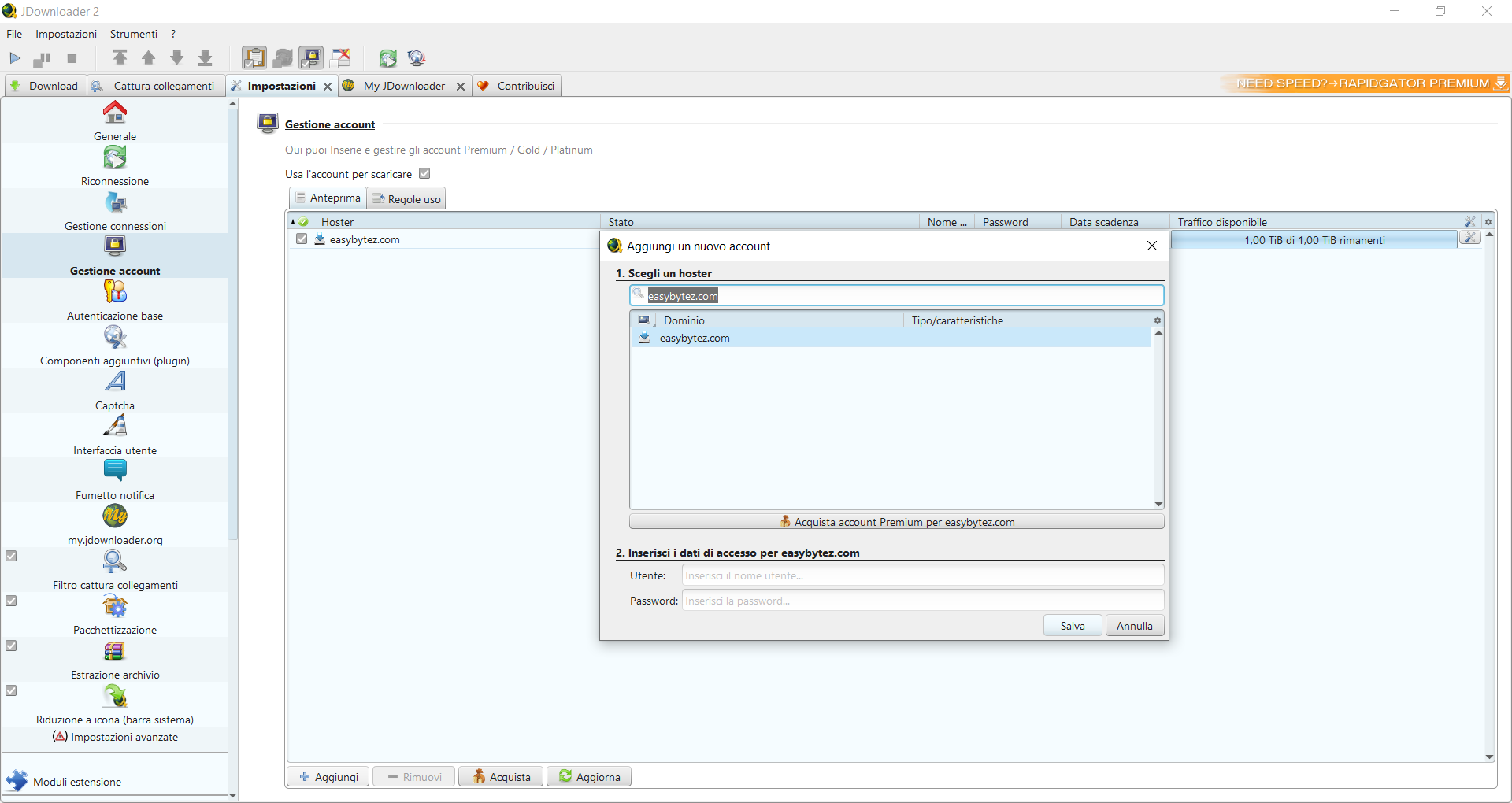Click tools button in easybytez.com account row
This screenshot has height=803, width=1512.
point(1469,239)
